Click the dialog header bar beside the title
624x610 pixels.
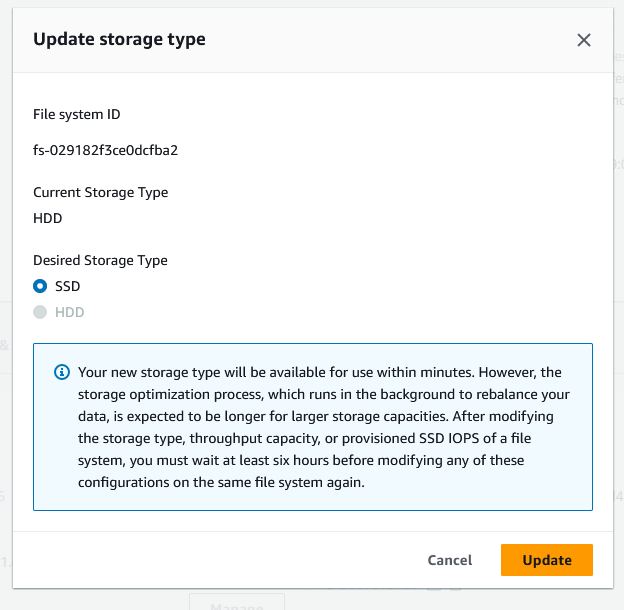(x=400, y=40)
